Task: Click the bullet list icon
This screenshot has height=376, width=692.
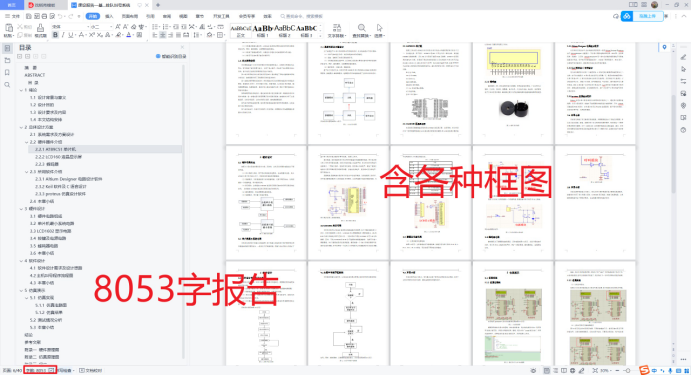Action: tap(156, 27)
